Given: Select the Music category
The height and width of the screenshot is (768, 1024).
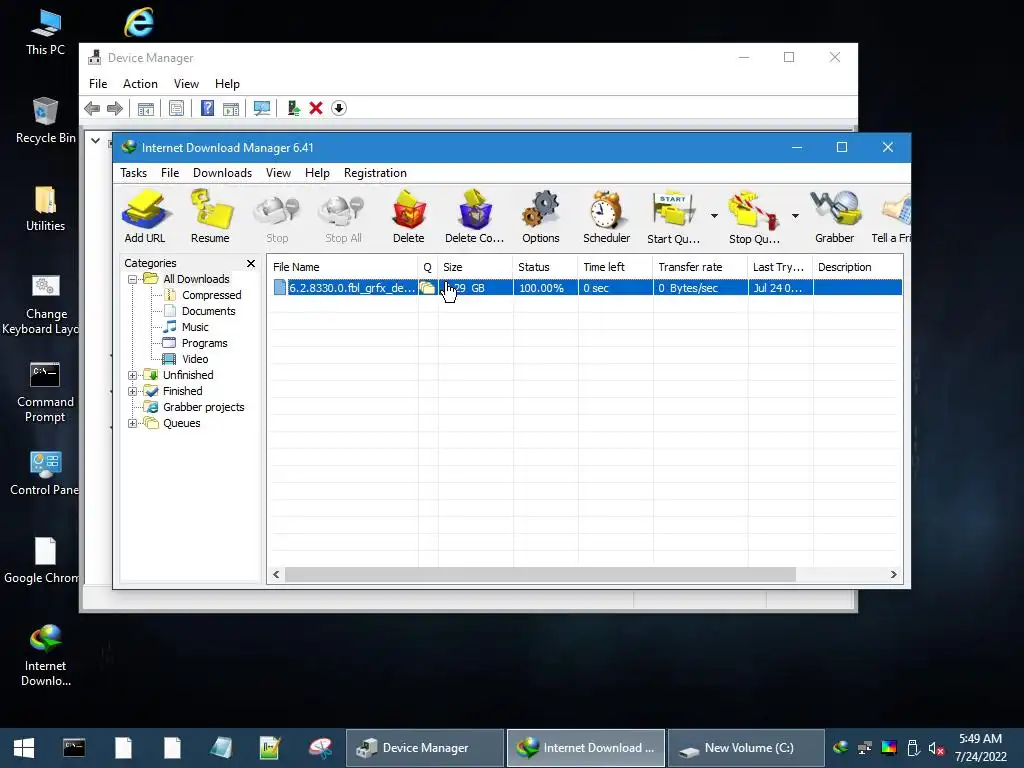Looking at the screenshot, I should [x=195, y=327].
